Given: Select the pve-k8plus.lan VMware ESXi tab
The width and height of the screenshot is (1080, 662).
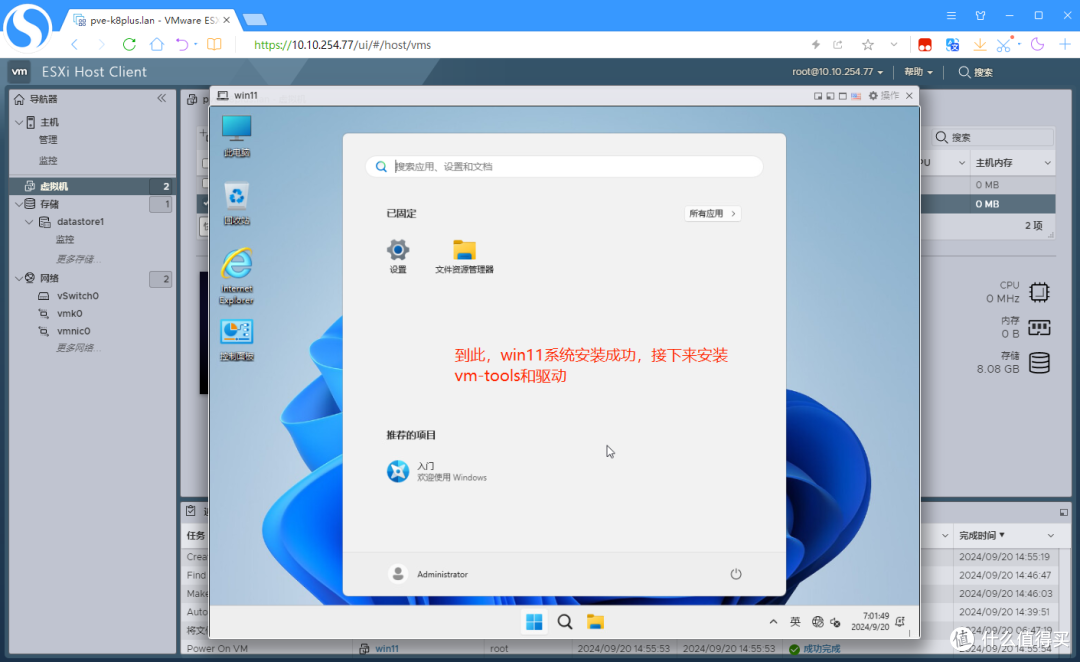Looking at the screenshot, I should click(152, 20).
